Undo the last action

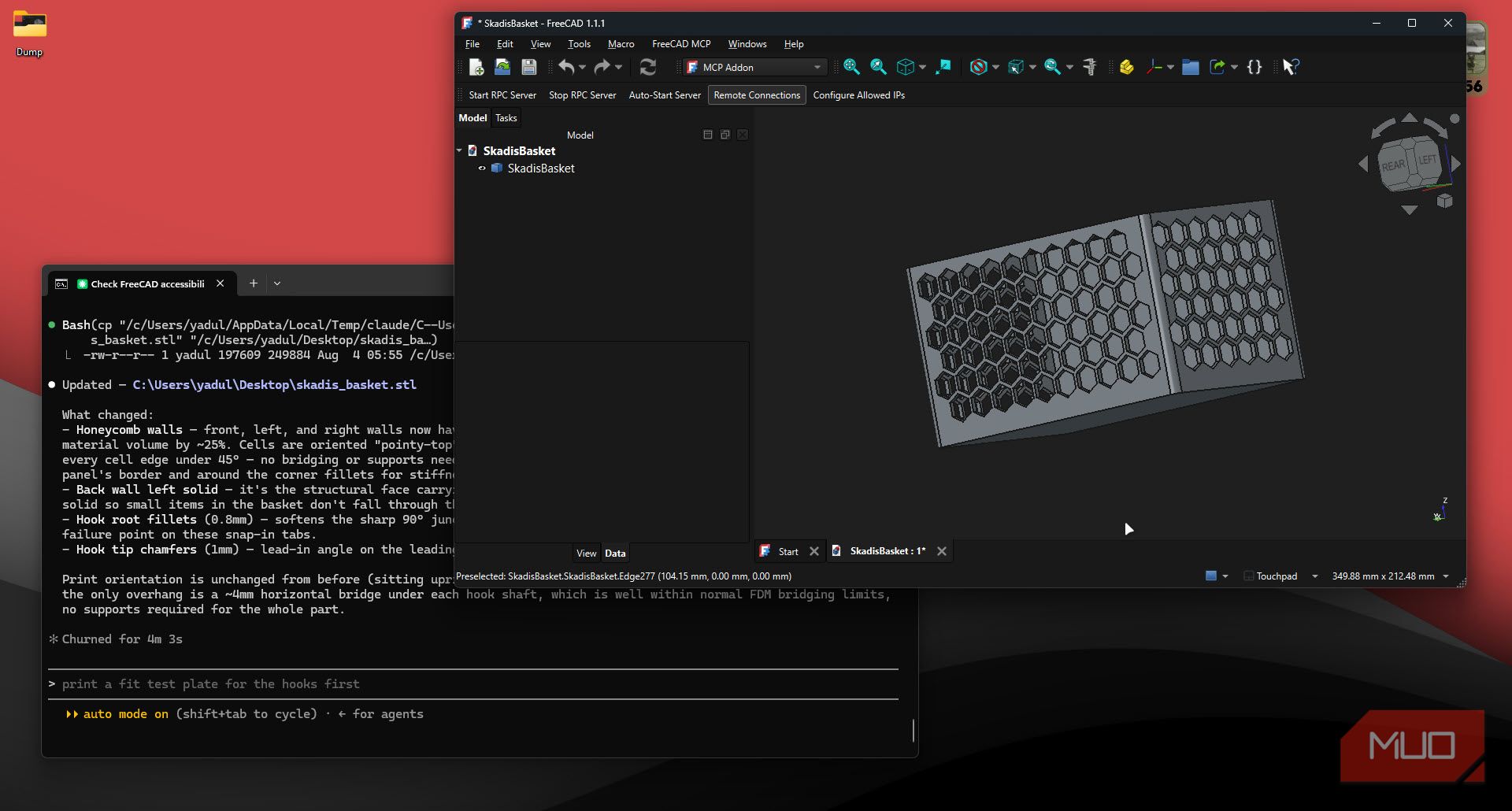tap(566, 68)
